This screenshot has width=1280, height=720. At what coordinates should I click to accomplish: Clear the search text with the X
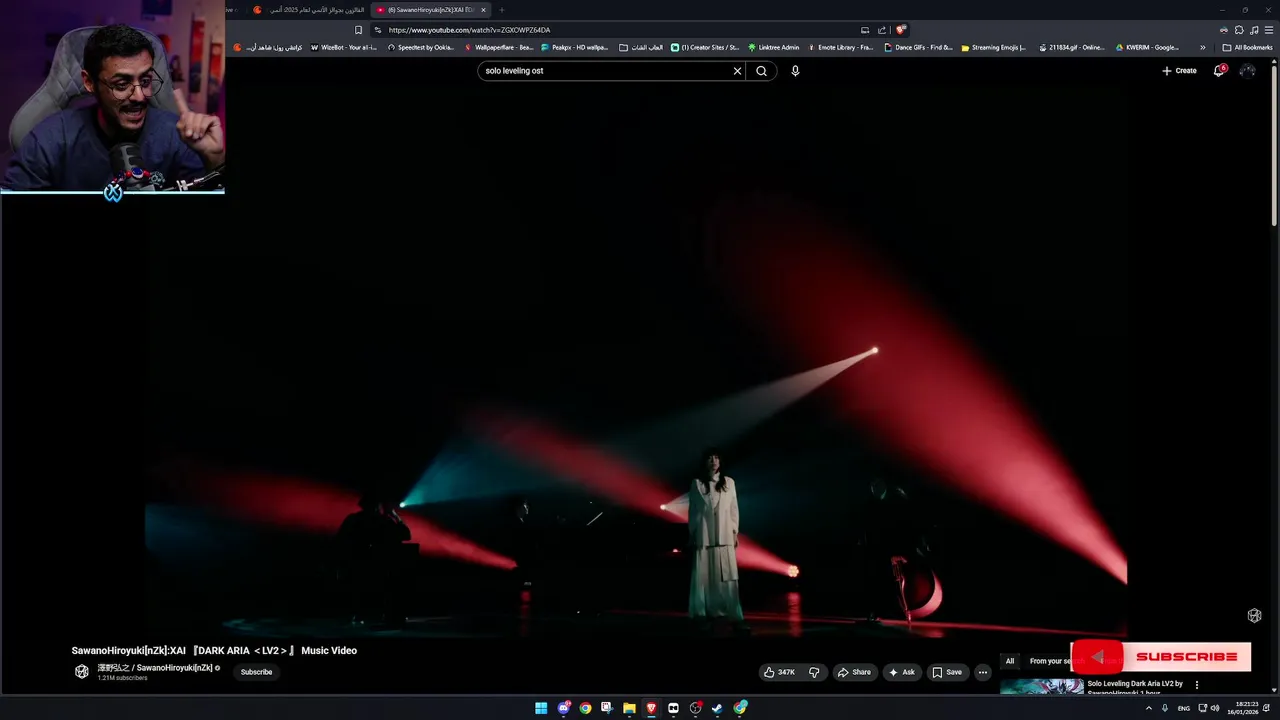(x=737, y=71)
